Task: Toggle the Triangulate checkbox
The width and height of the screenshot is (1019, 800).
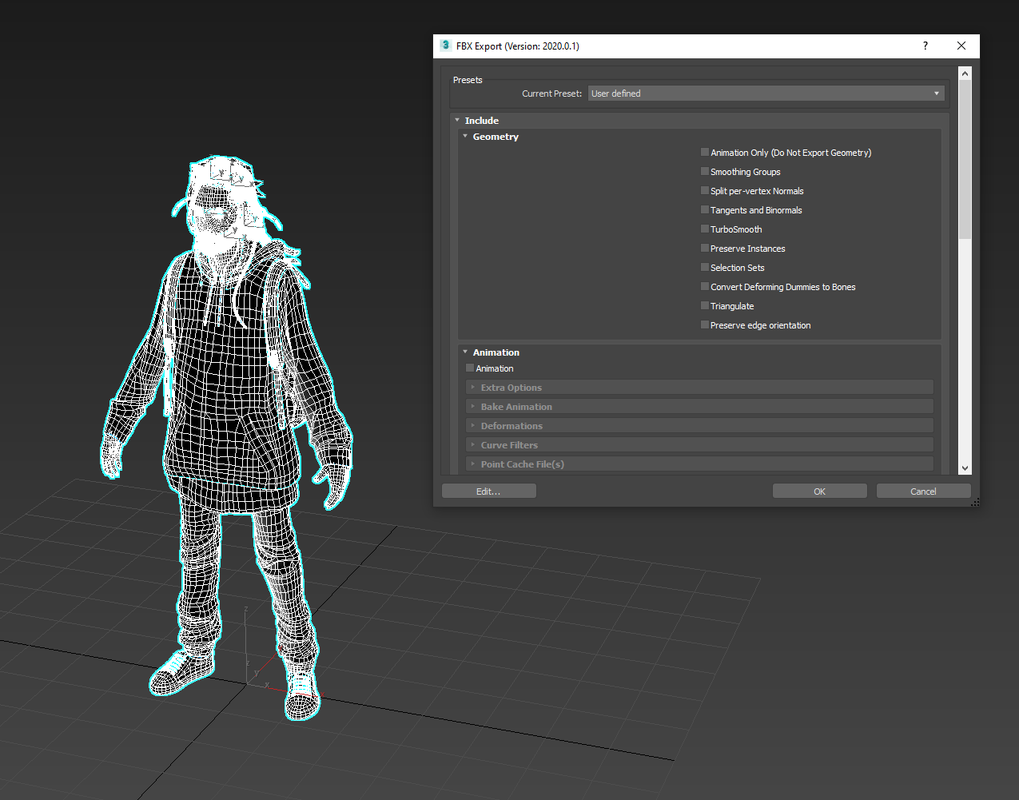Action: point(704,305)
